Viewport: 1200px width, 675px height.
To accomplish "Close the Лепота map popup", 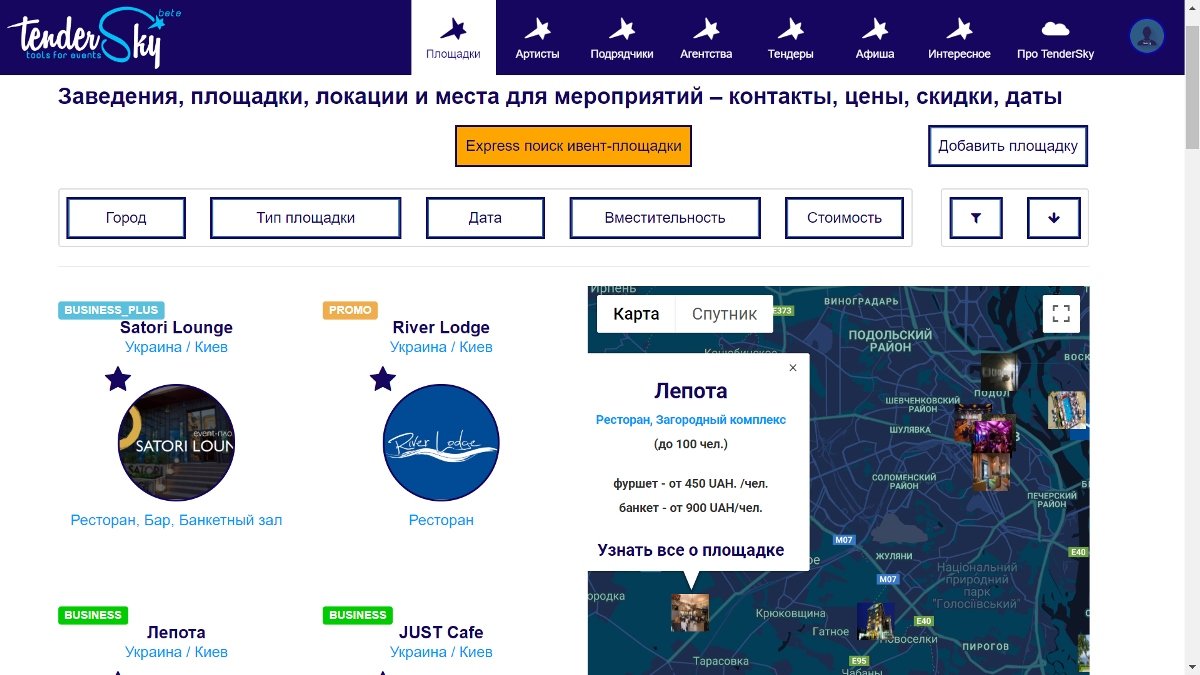I will [793, 368].
